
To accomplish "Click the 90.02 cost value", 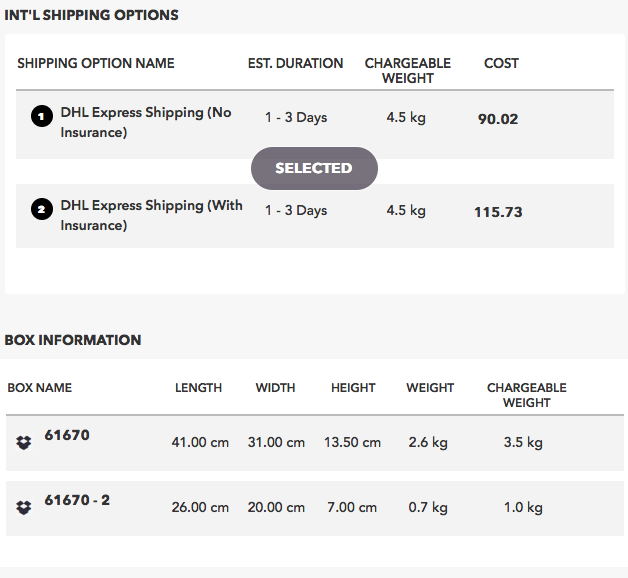I will coord(498,119).
